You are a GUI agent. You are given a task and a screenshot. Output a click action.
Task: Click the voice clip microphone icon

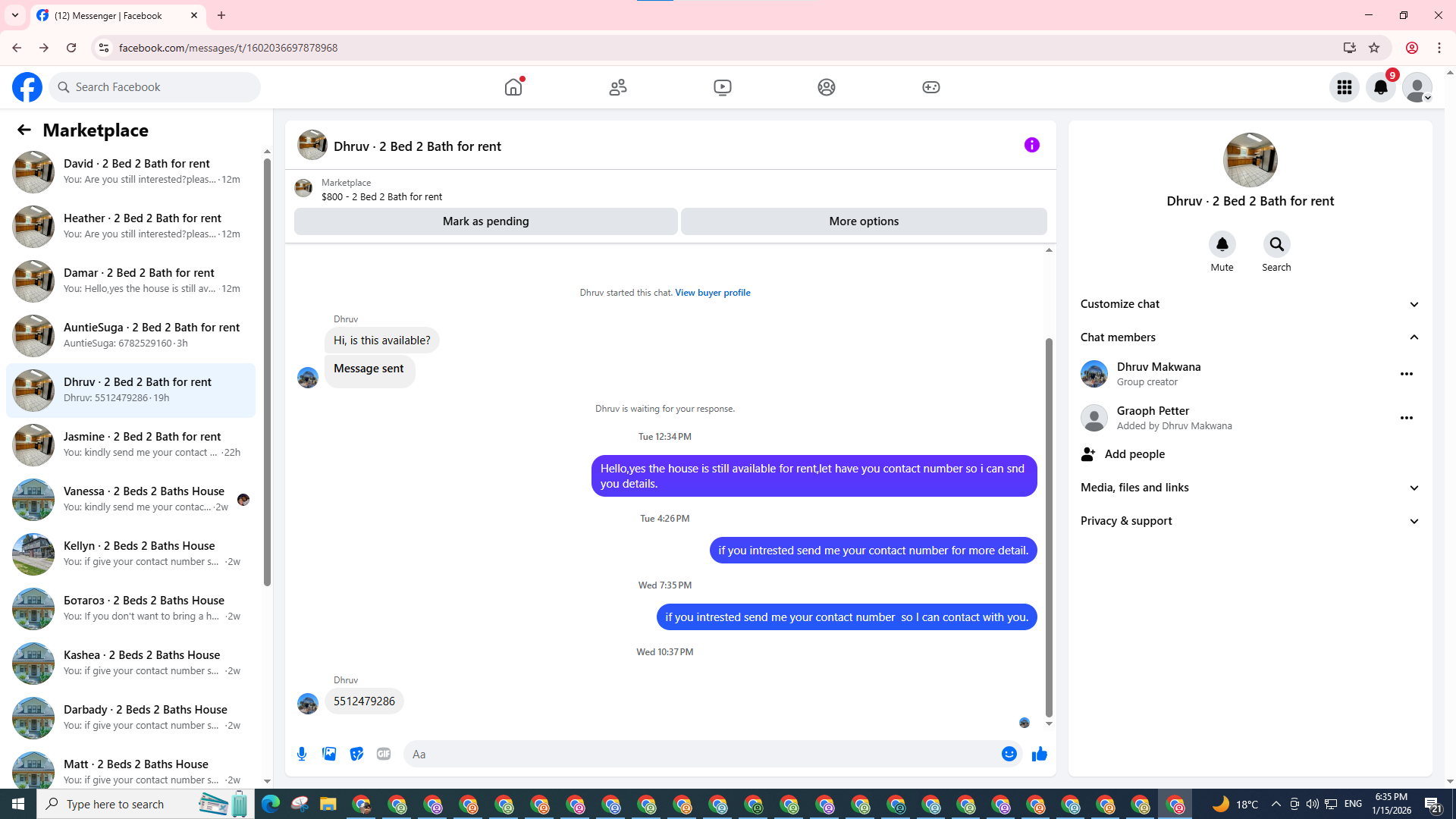[x=302, y=754]
